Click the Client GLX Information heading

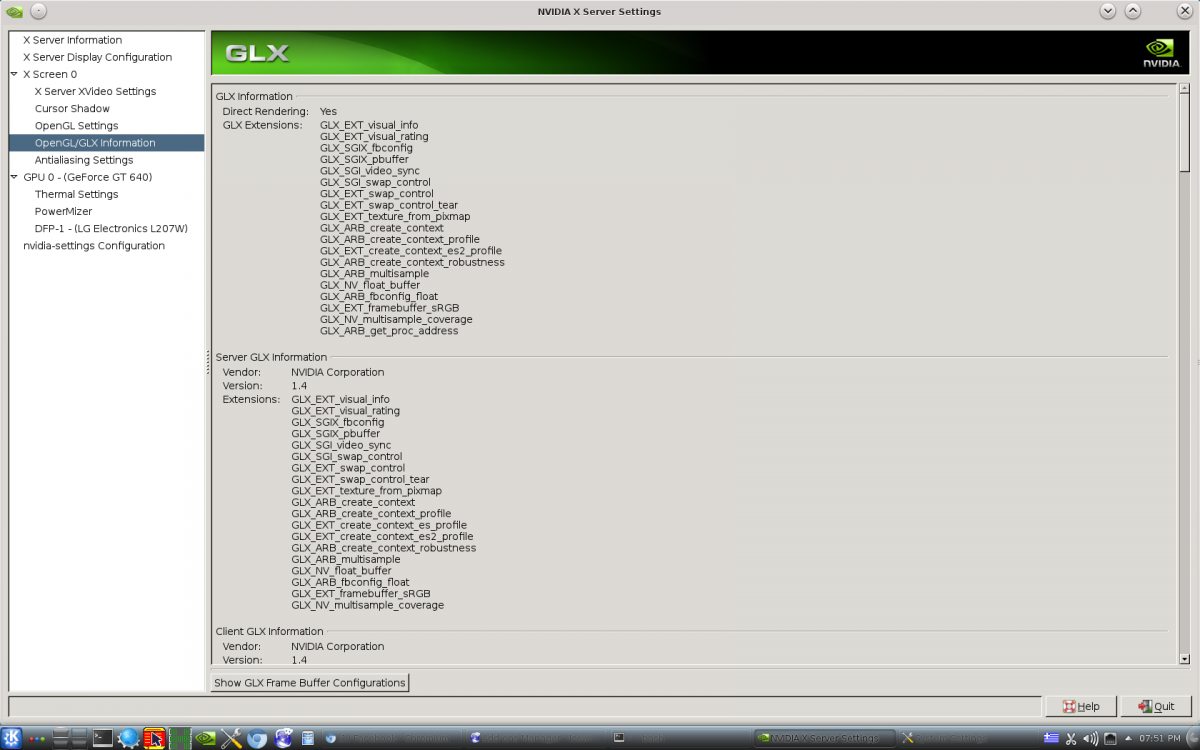(x=269, y=631)
